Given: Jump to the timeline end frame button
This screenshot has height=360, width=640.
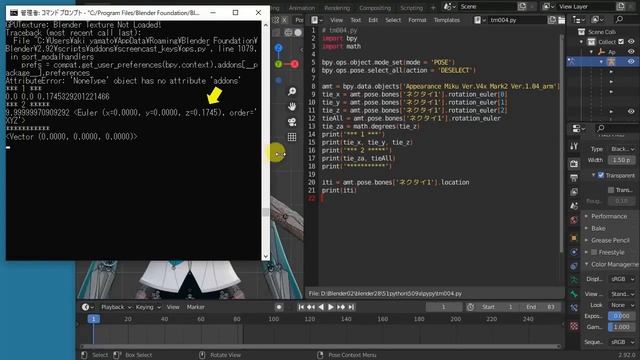Looking at the screenshot, I should click(x=351, y=307).
